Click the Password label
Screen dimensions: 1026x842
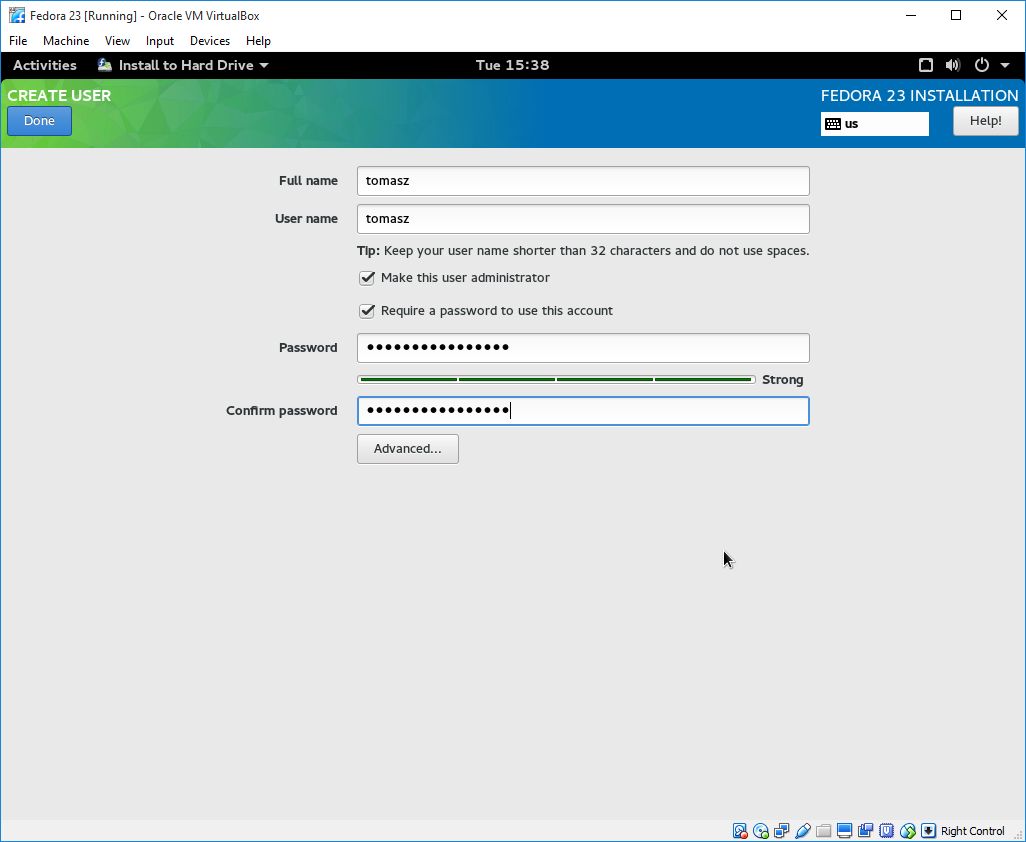308,347
